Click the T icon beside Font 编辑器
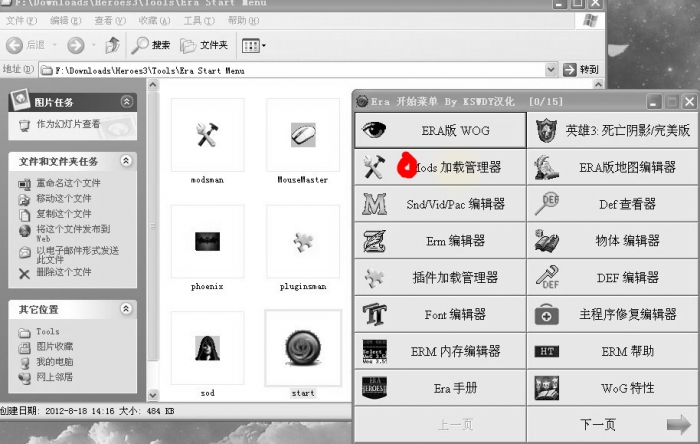700x444 pixels. pyautogui.click(x=374, y=314)
